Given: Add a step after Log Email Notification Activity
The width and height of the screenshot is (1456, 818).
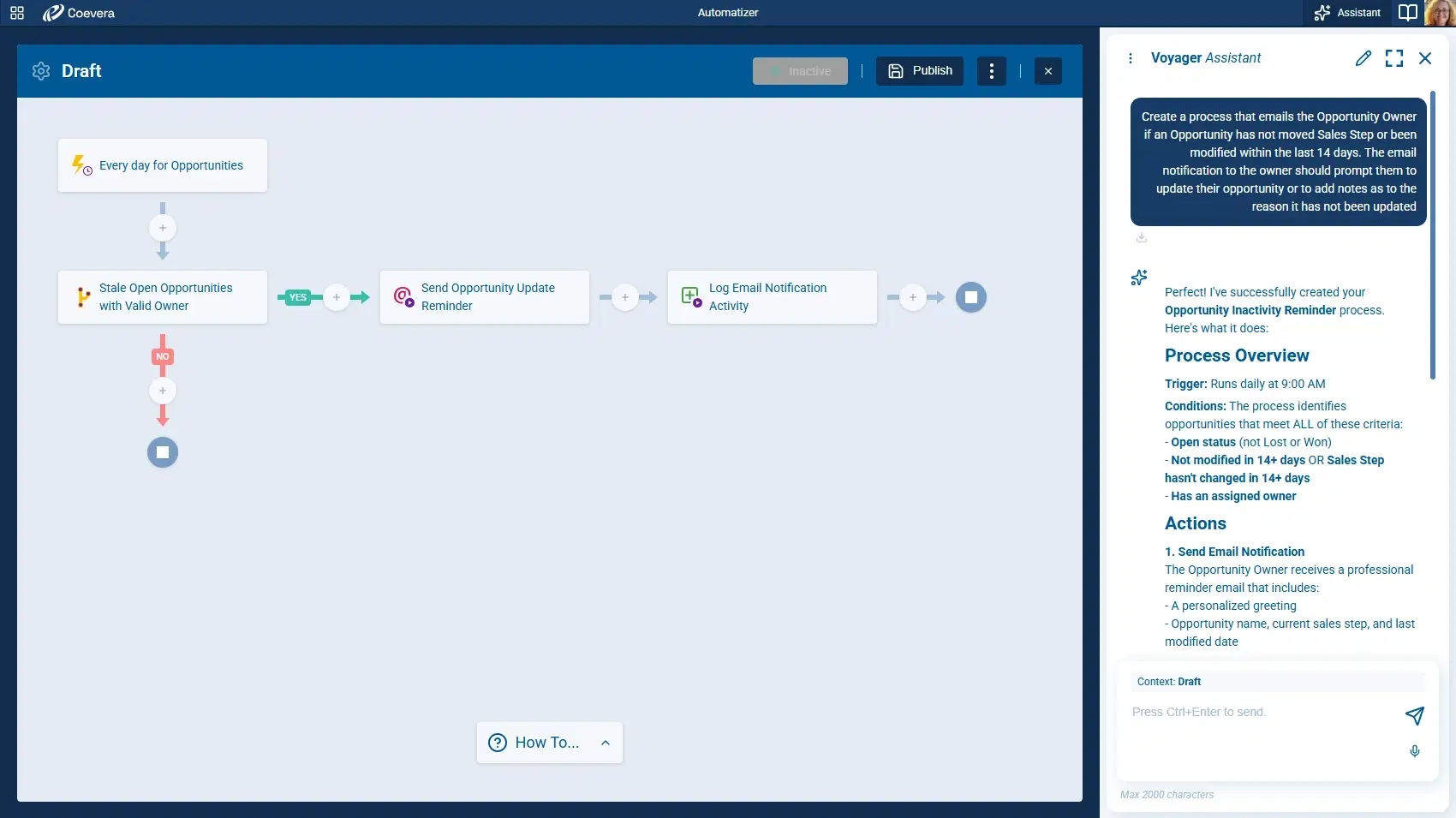Looking at the screenshot, I should point(913,296).
